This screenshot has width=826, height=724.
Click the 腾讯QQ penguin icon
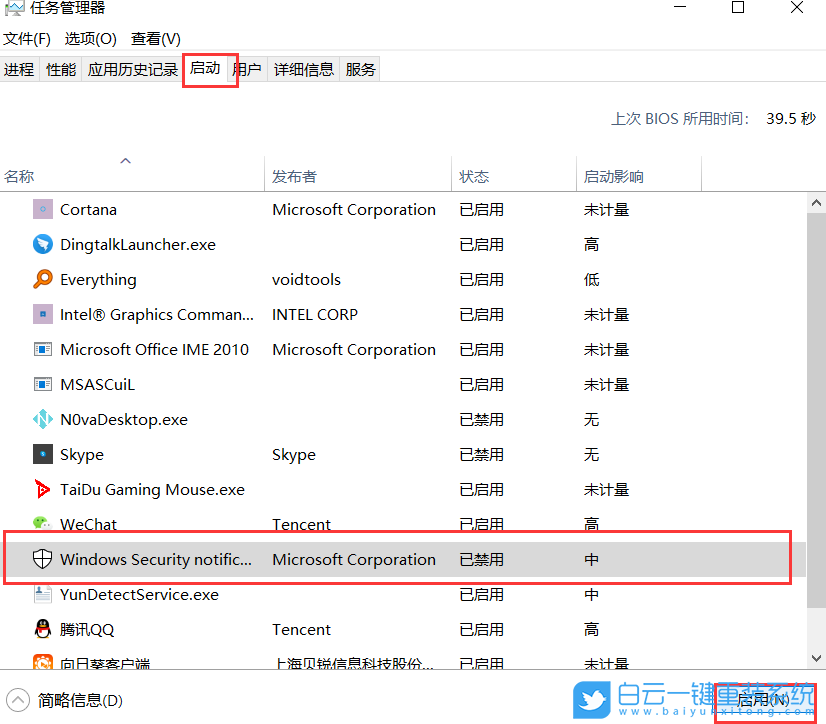point(40,629)
